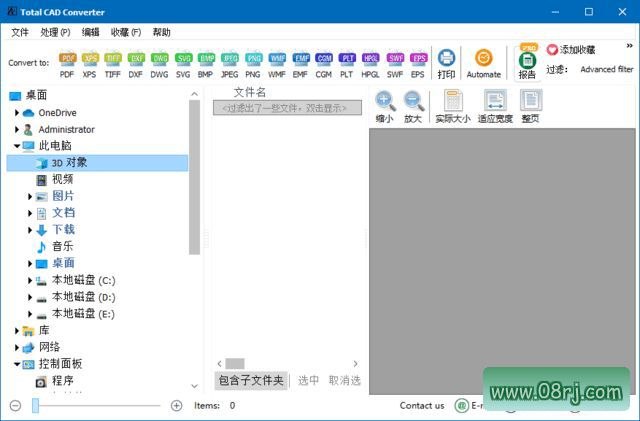640x421 pixels.
Task: Click the Contact us link
Action: coord(422,405)
